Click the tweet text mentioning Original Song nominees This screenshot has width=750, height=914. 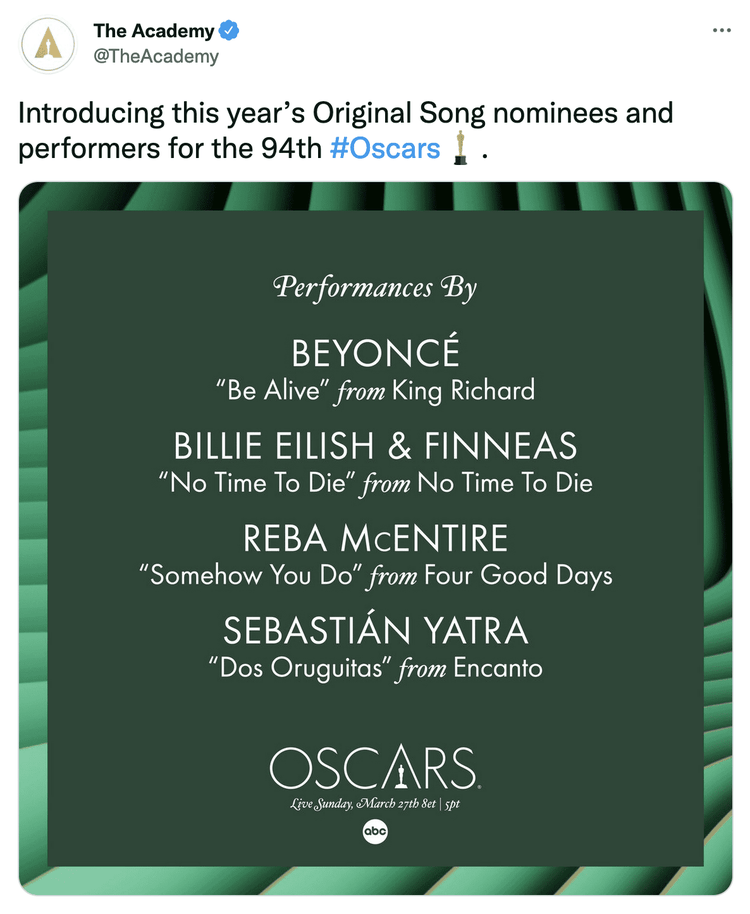click(345, 114)
